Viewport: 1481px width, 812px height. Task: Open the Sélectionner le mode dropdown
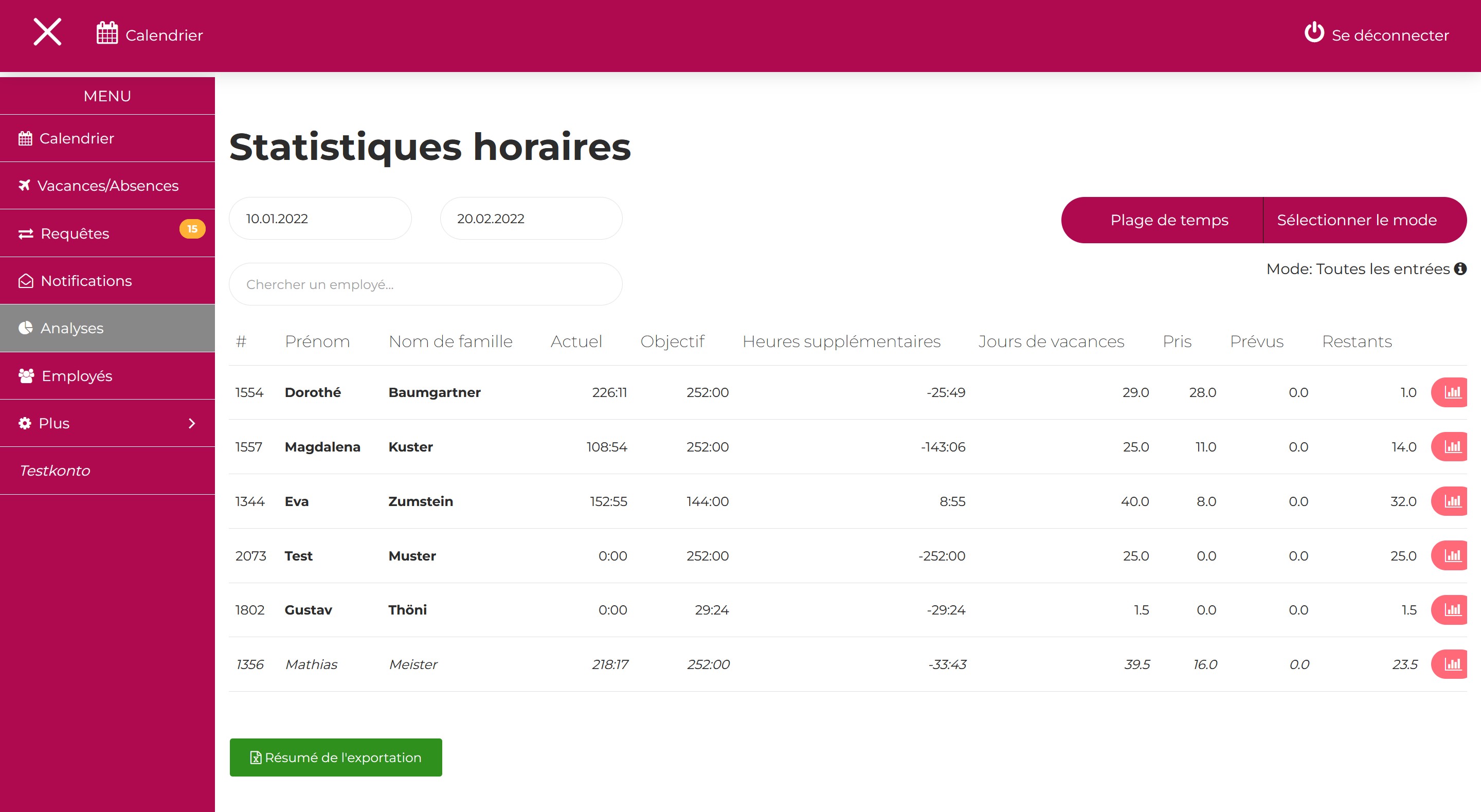point(1357,220)
